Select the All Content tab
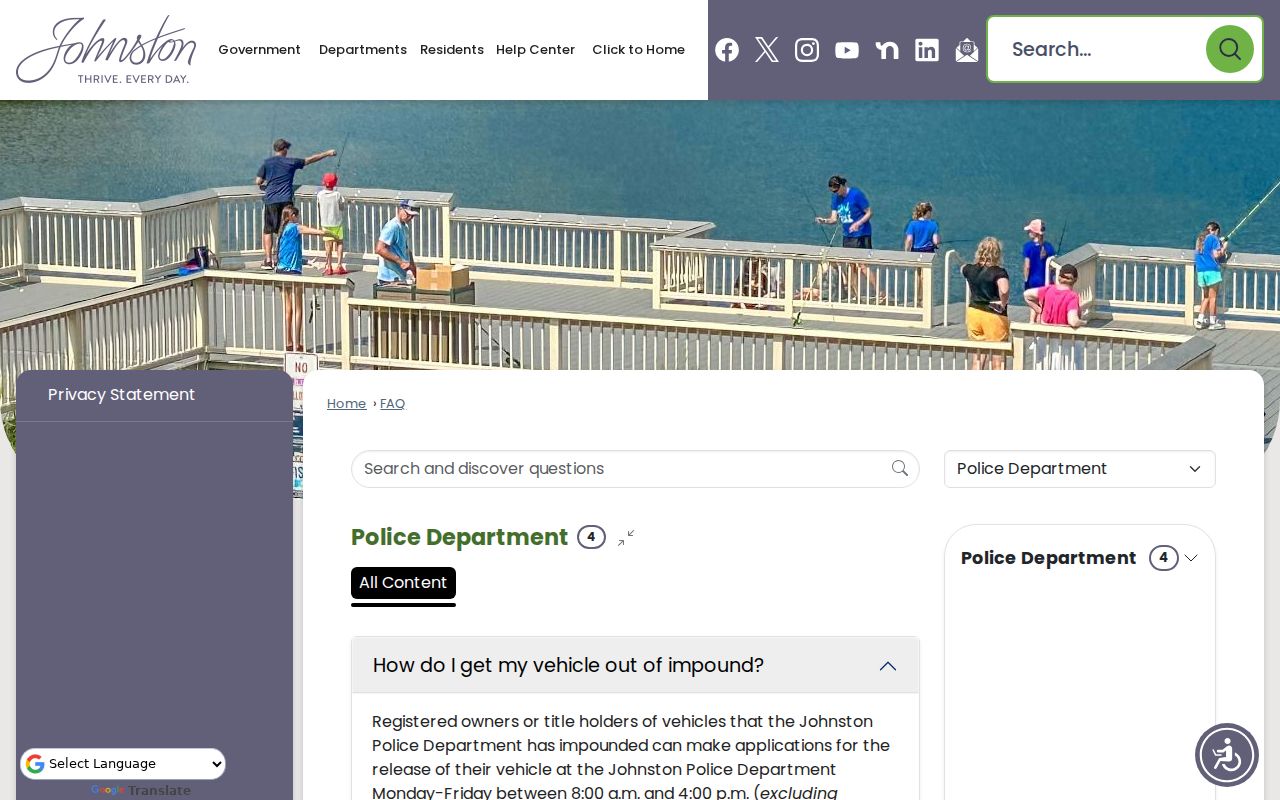The image size is (1280, 800). [403, 583]
